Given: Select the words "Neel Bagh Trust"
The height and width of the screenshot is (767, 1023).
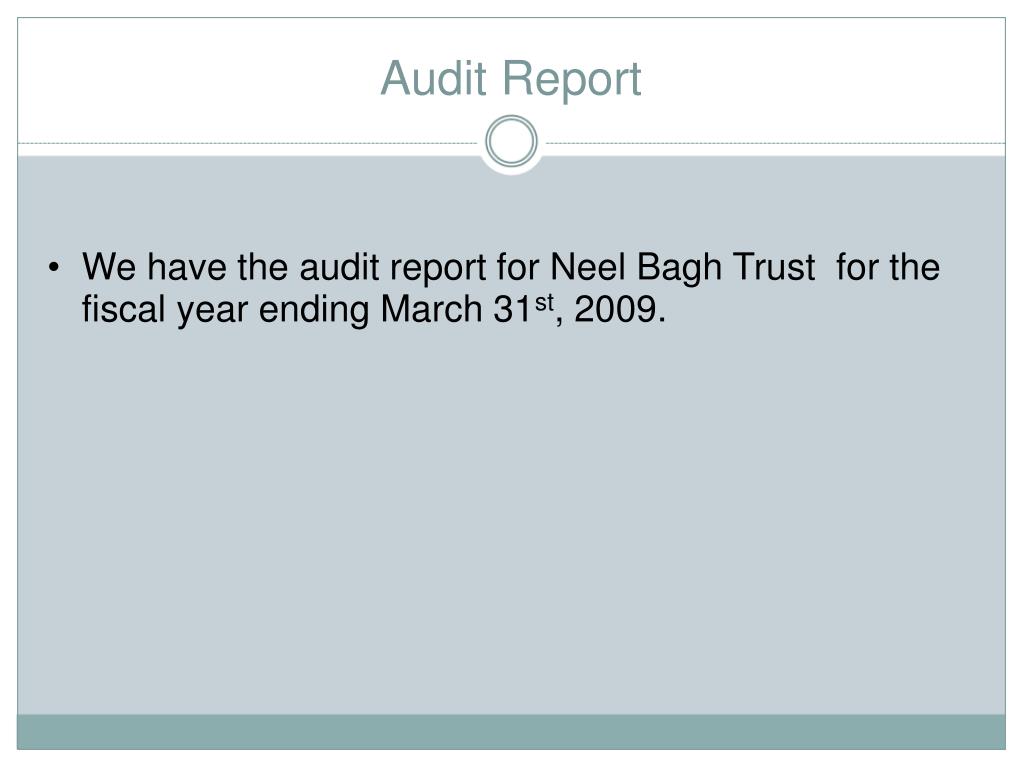Looking at the screenshot, I should pos(682,268).
